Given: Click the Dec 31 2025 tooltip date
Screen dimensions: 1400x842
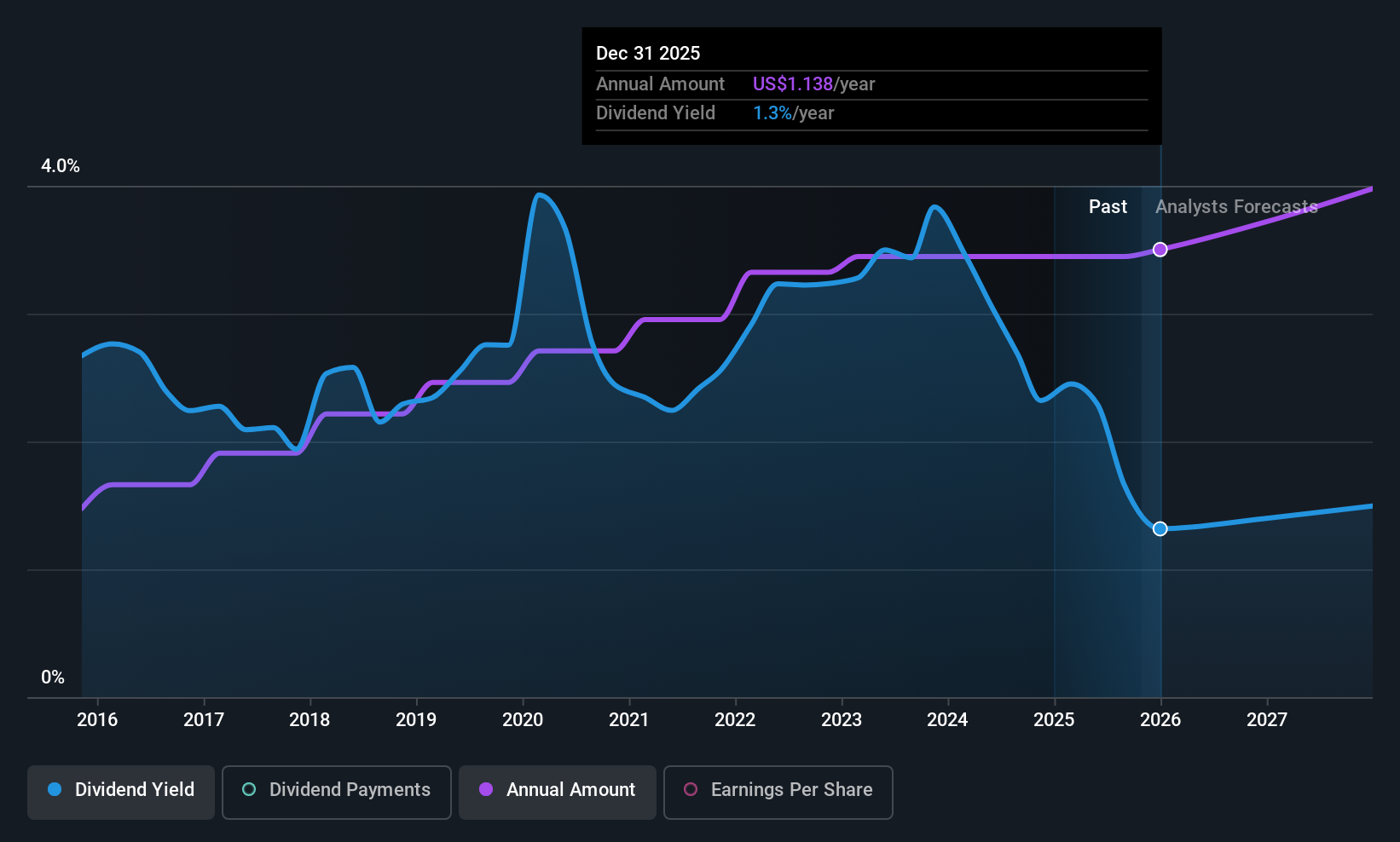Looking at the screenshot, I should 648,54.
